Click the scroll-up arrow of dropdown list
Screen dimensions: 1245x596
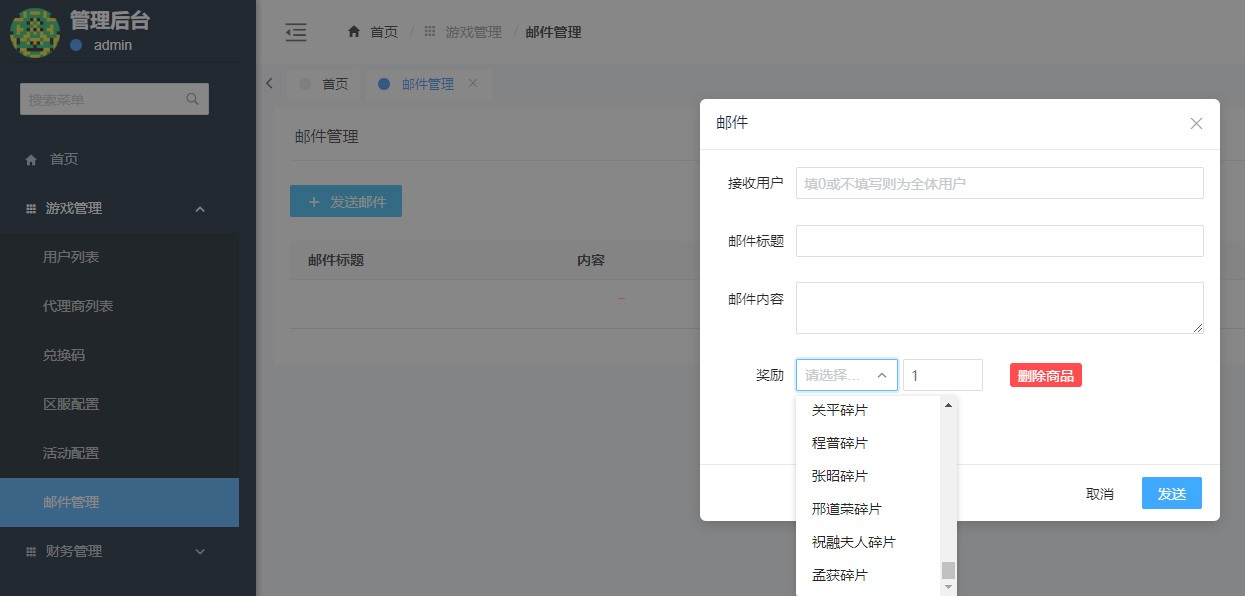pos(948,405)
